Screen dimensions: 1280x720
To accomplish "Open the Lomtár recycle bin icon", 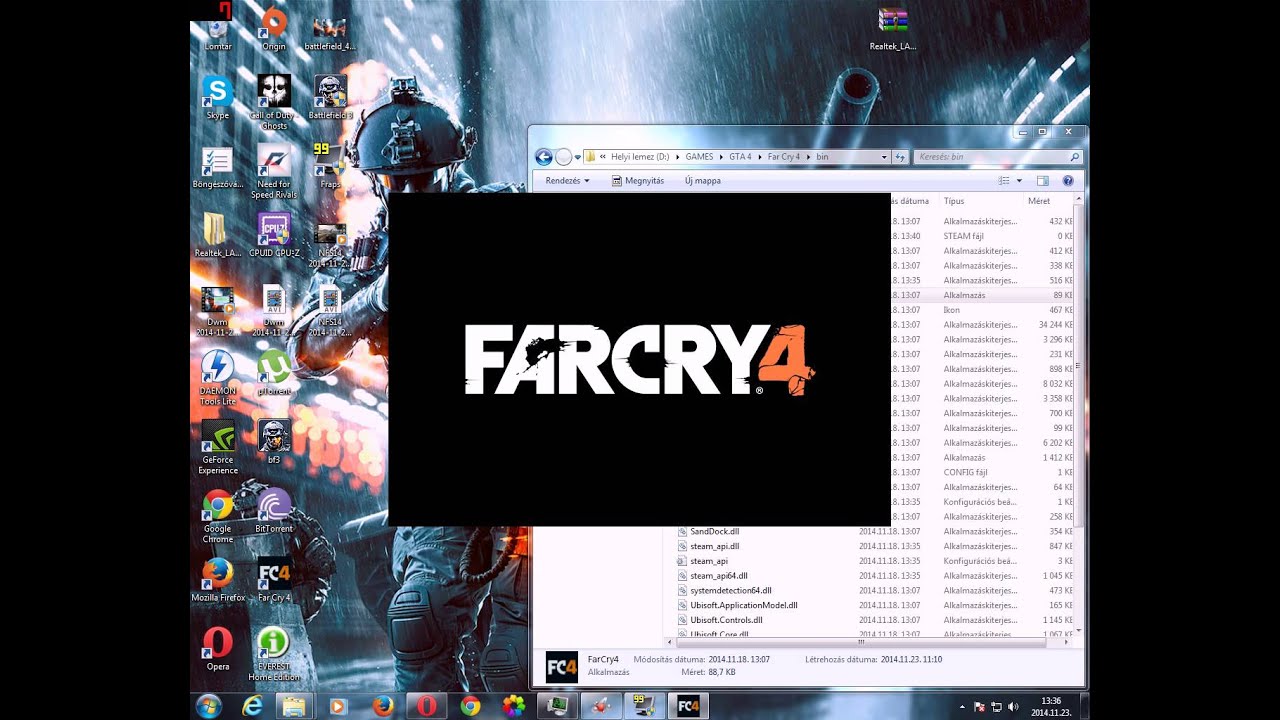I will pos(218,28).
